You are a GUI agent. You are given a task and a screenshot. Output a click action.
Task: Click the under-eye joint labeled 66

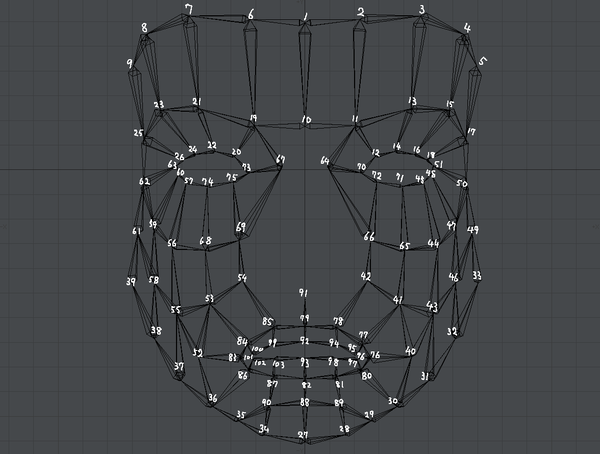point(369,236)
